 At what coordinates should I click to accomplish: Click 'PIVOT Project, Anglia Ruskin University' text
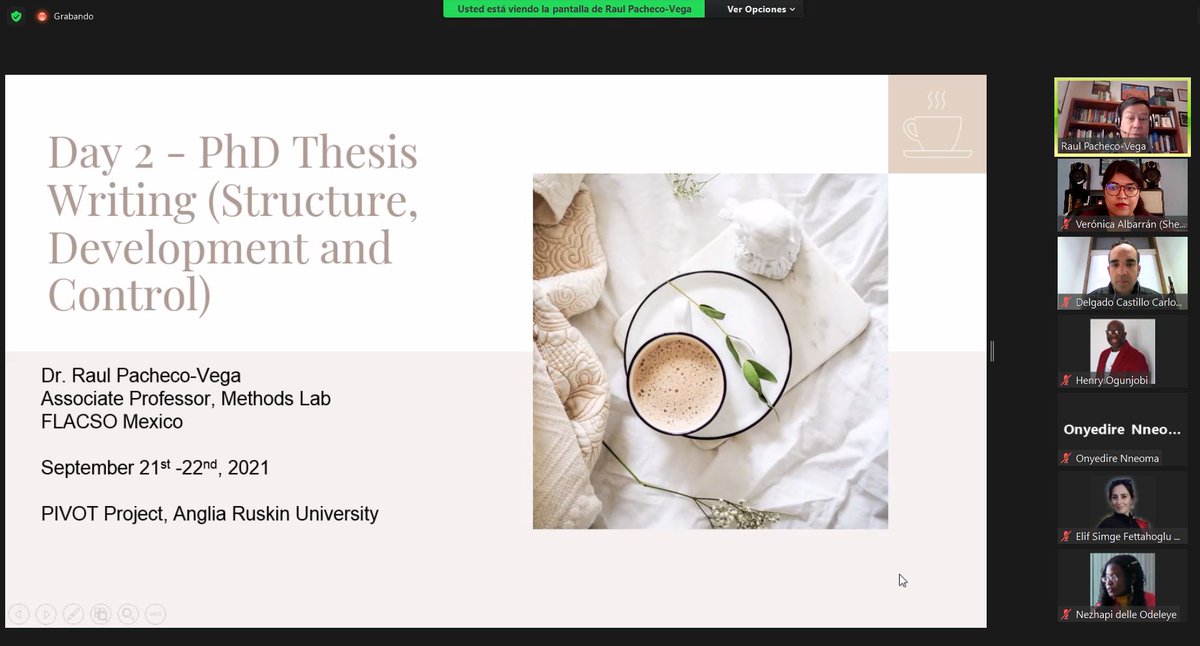click(210, 514)
